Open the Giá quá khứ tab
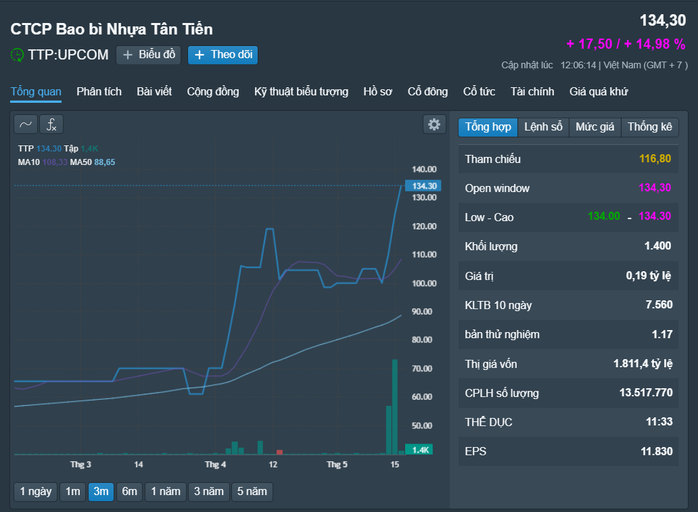 [598, 92]
